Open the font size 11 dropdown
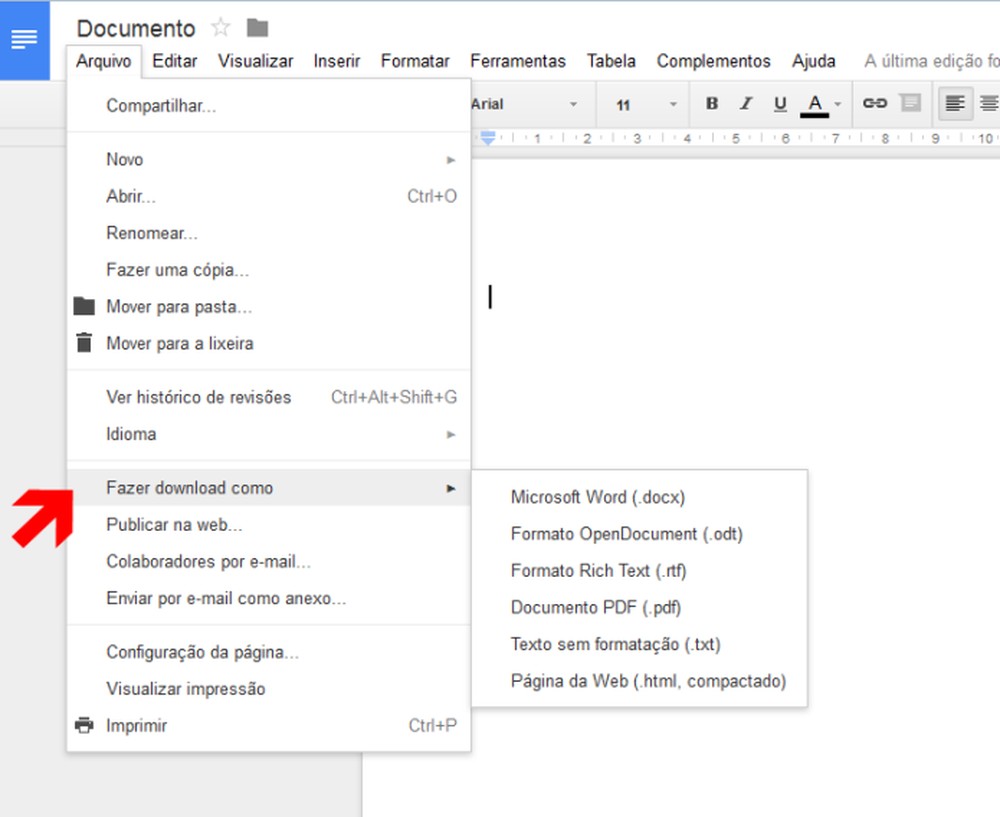 (x=642, y=103)
